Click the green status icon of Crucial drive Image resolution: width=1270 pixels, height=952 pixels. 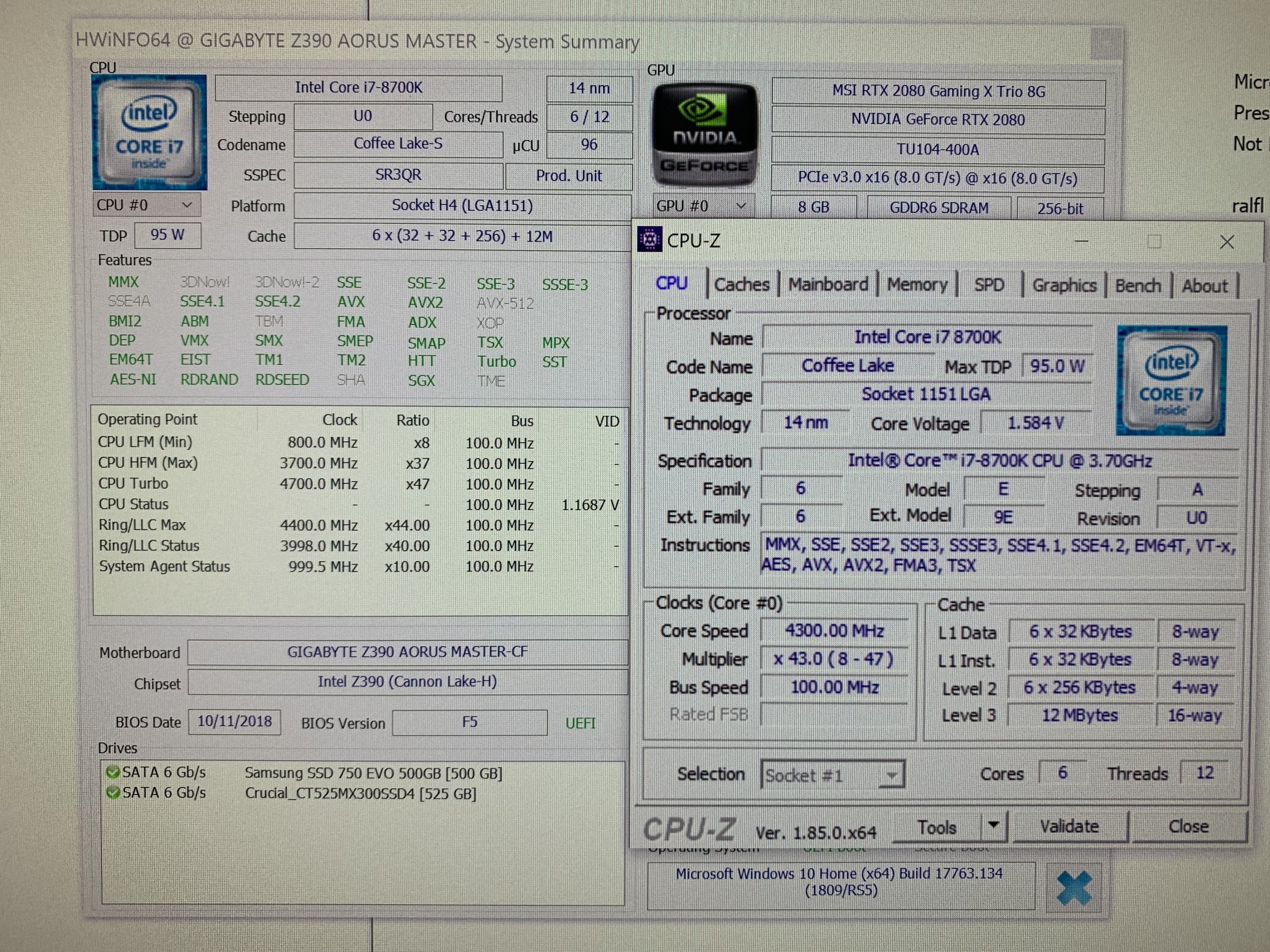(x=113, y=793)
